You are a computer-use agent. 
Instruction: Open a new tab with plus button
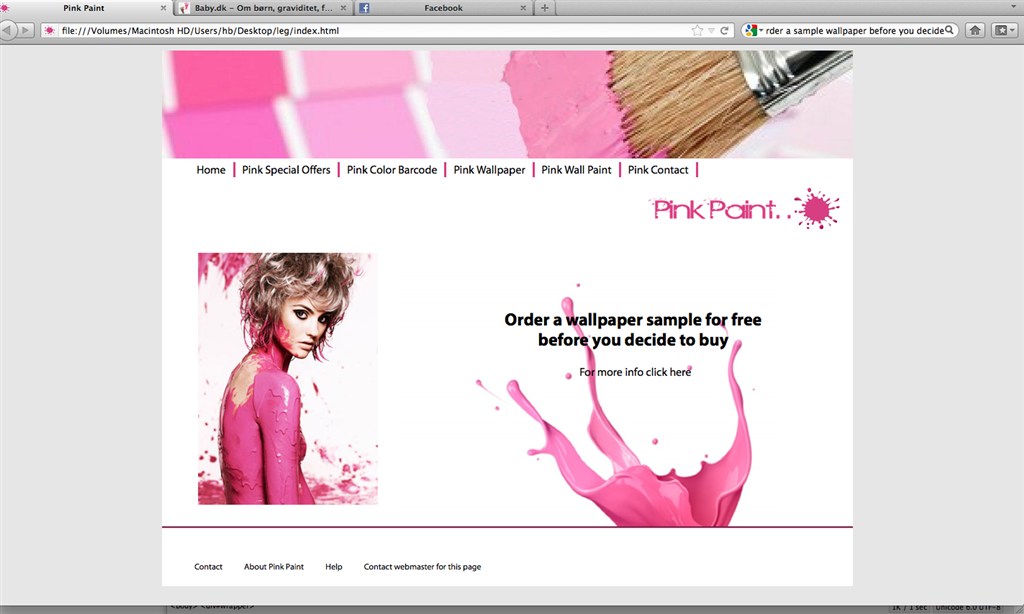point(544,8)
